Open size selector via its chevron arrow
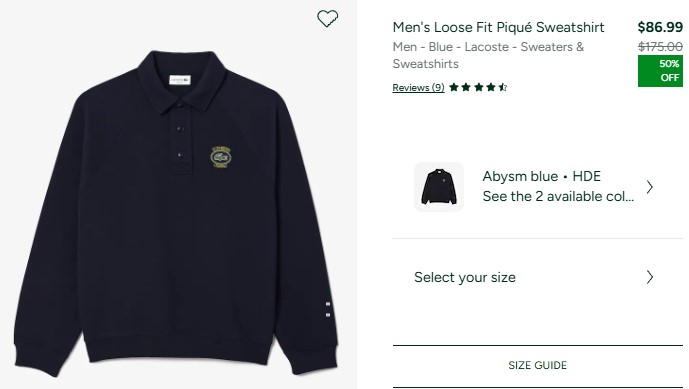Viewport: 689px width, 389px height. point(650,277)
